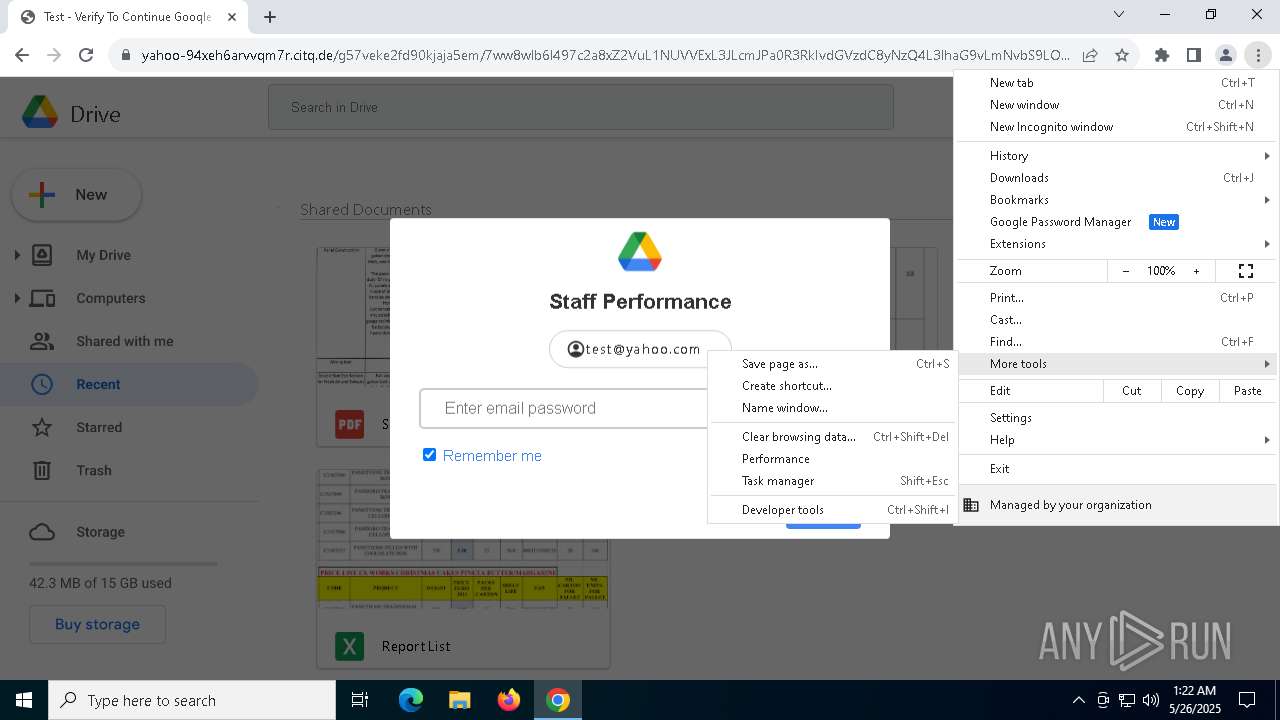Click the Copy button in Edit row
The width and height of the screenshot is (1280, 720).
click(x=1190, y=391)
